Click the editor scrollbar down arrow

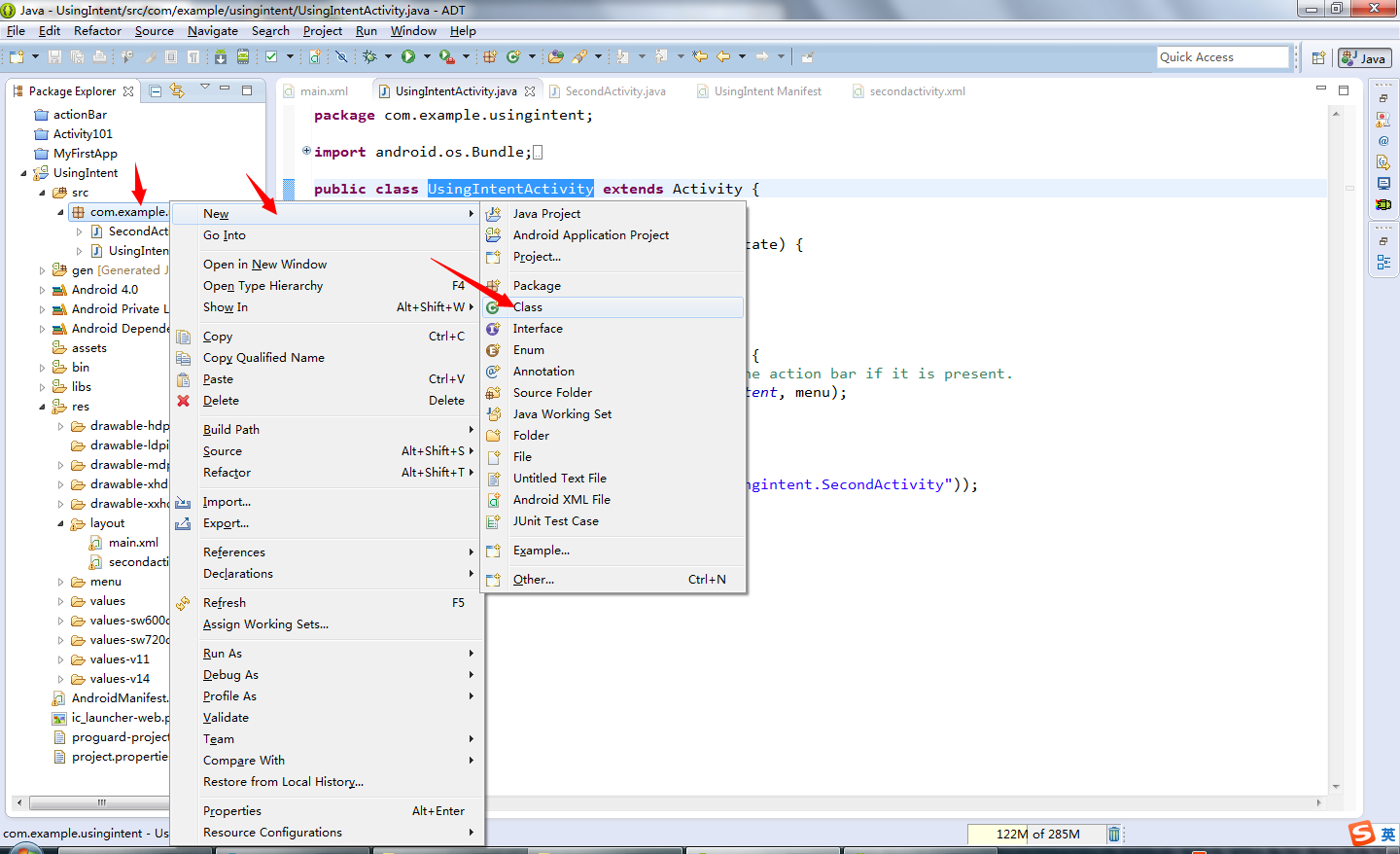click(1336, 787)
